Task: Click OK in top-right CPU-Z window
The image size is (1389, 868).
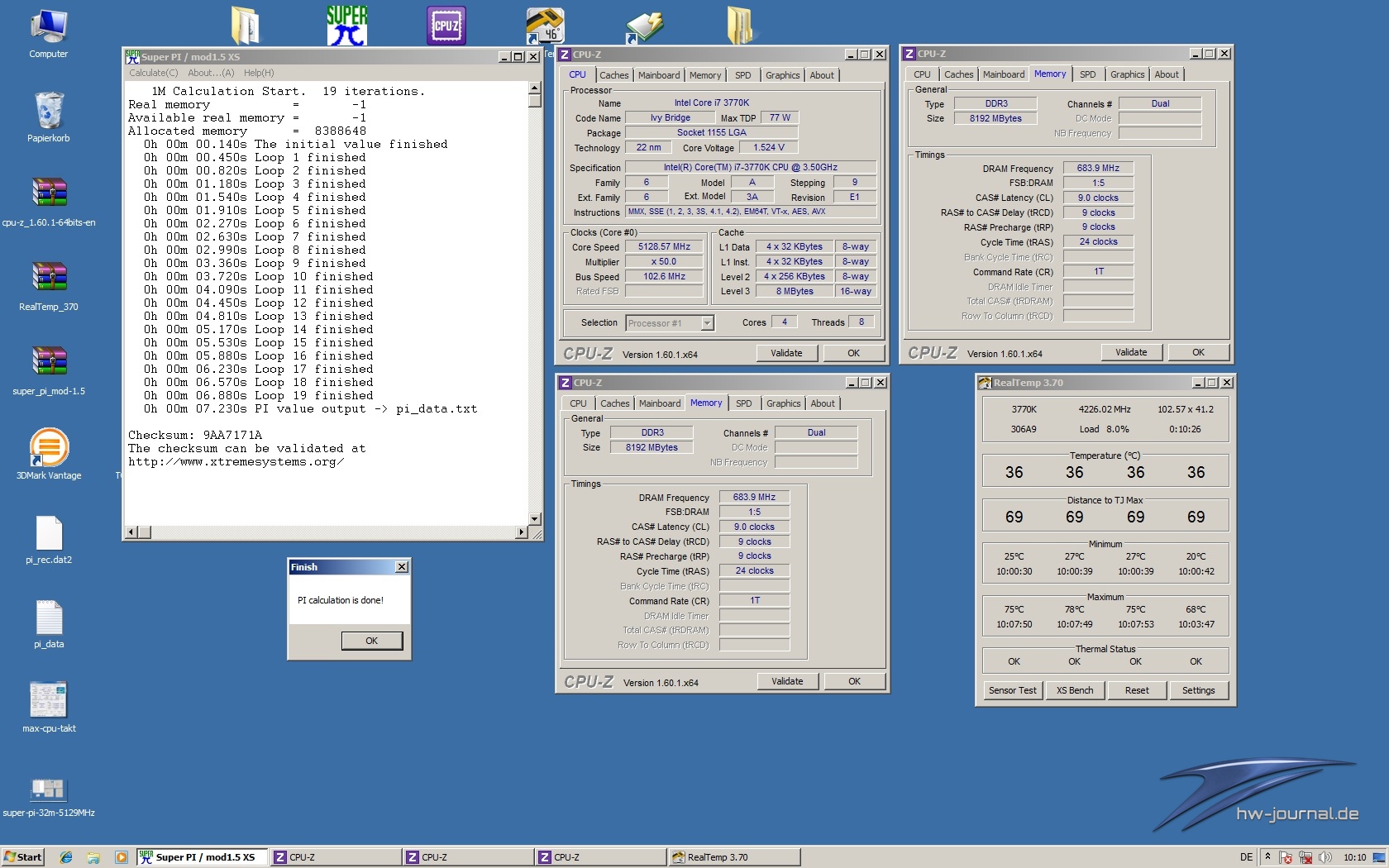Action: [x=1198, y=352]
